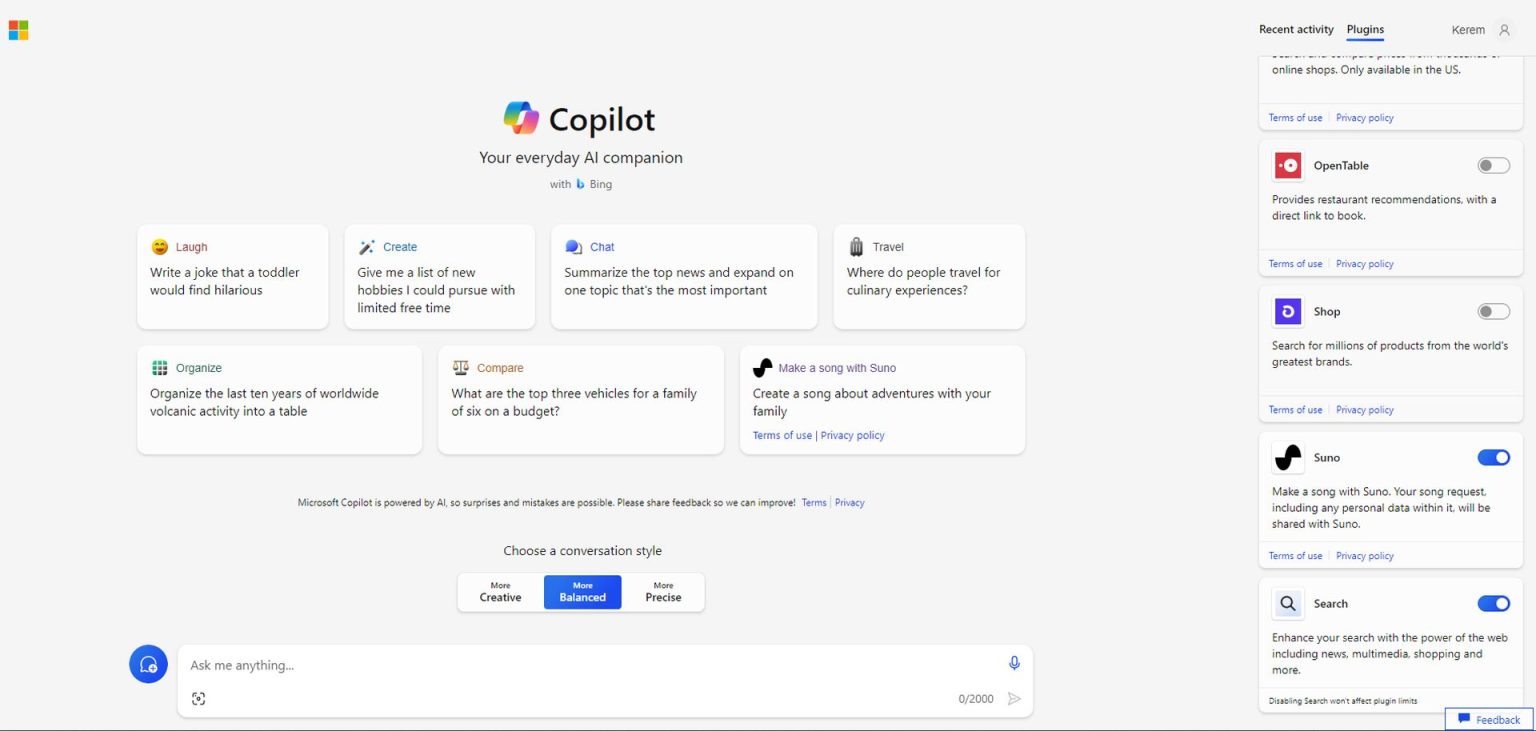Turn off the Search plugin toggle

[1493, 603]
